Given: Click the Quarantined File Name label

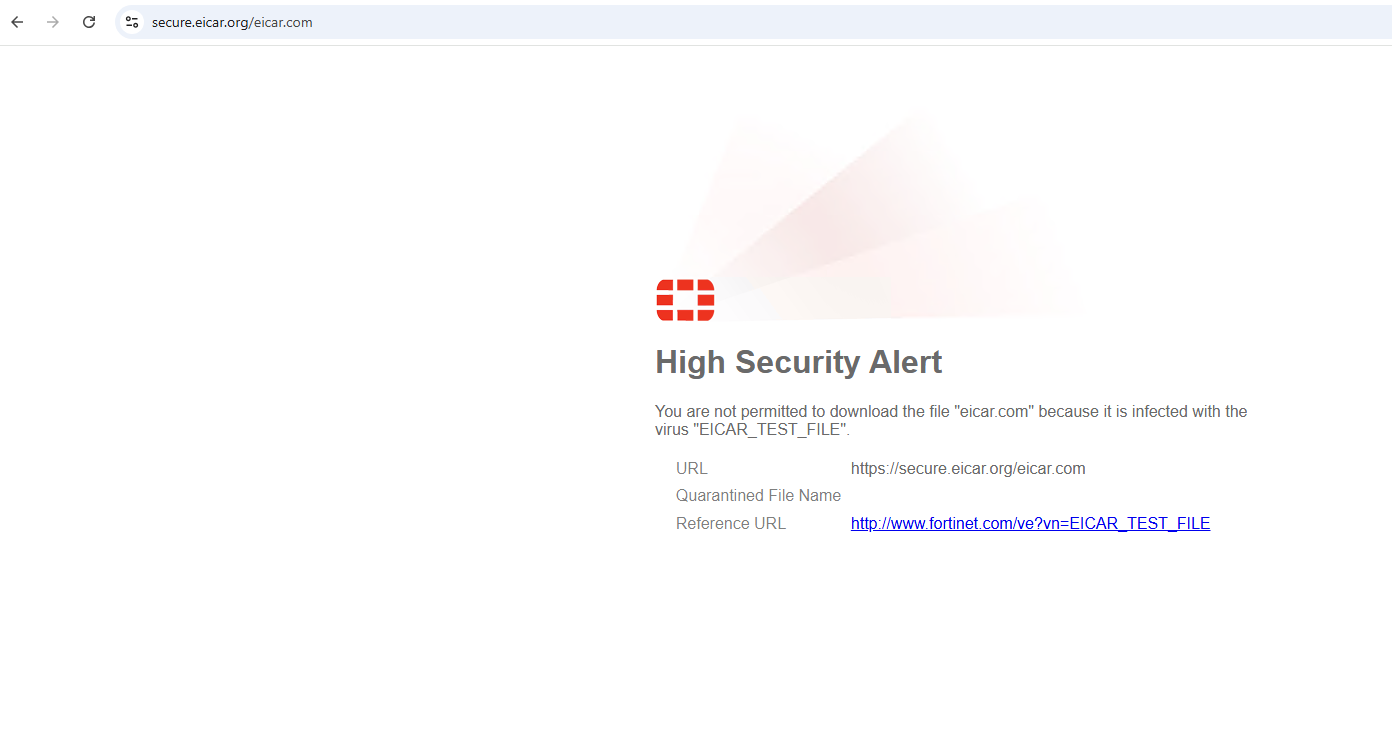Looking at the screenshot, I should [758, 495].
